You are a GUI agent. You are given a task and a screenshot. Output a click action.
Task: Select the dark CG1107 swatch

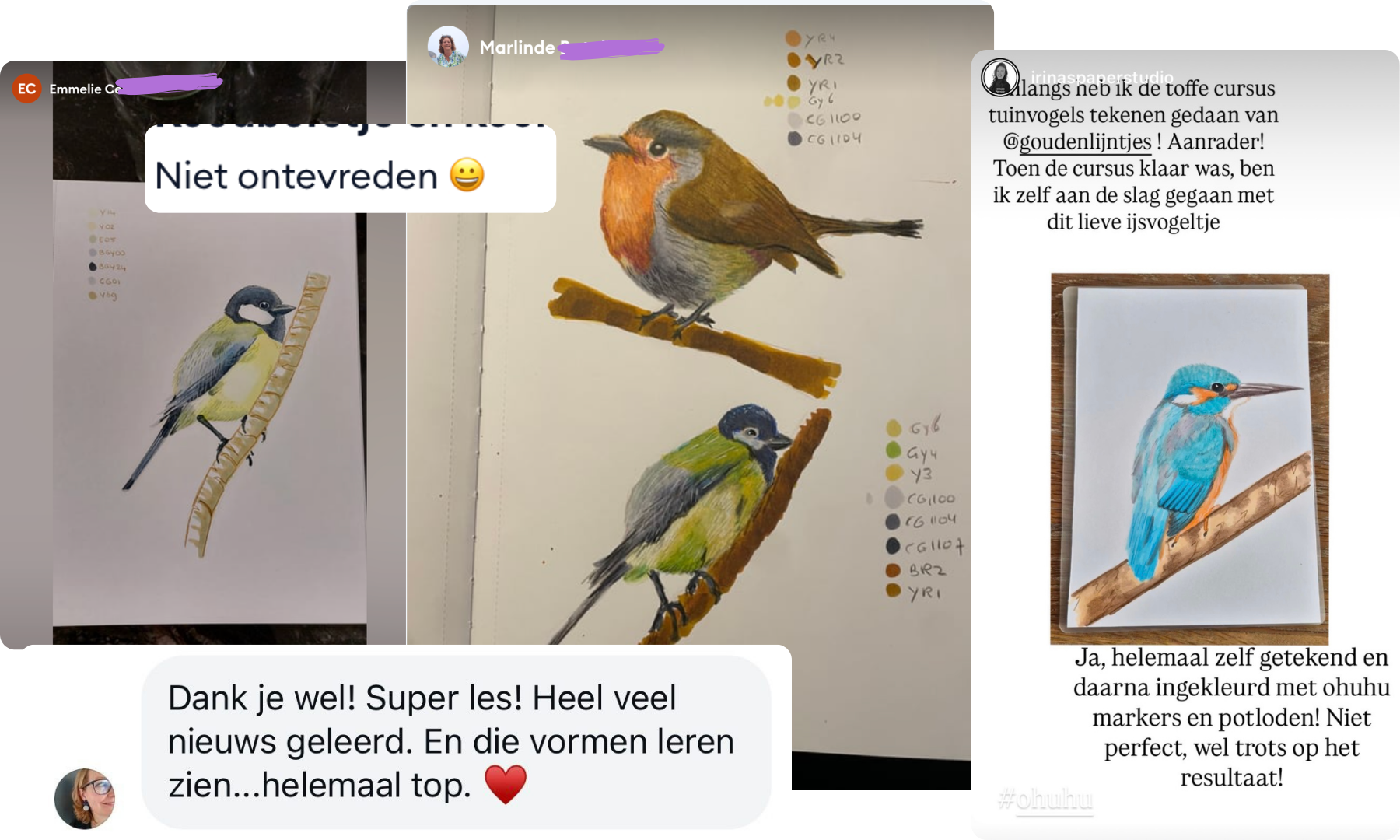coord(893,546)
